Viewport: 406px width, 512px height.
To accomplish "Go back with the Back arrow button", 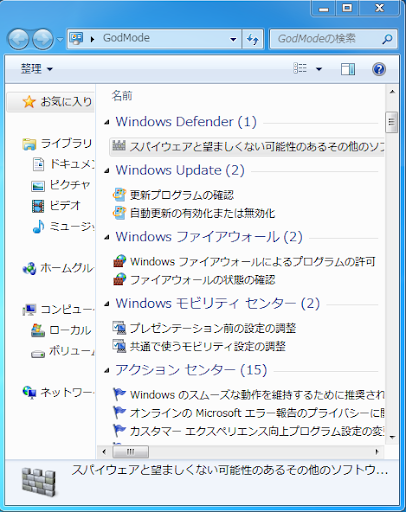I will pos(18,39).
